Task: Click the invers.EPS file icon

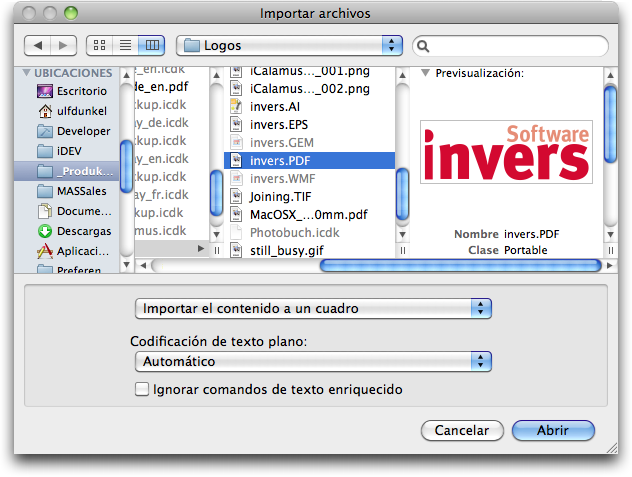Action: (236, 125)
